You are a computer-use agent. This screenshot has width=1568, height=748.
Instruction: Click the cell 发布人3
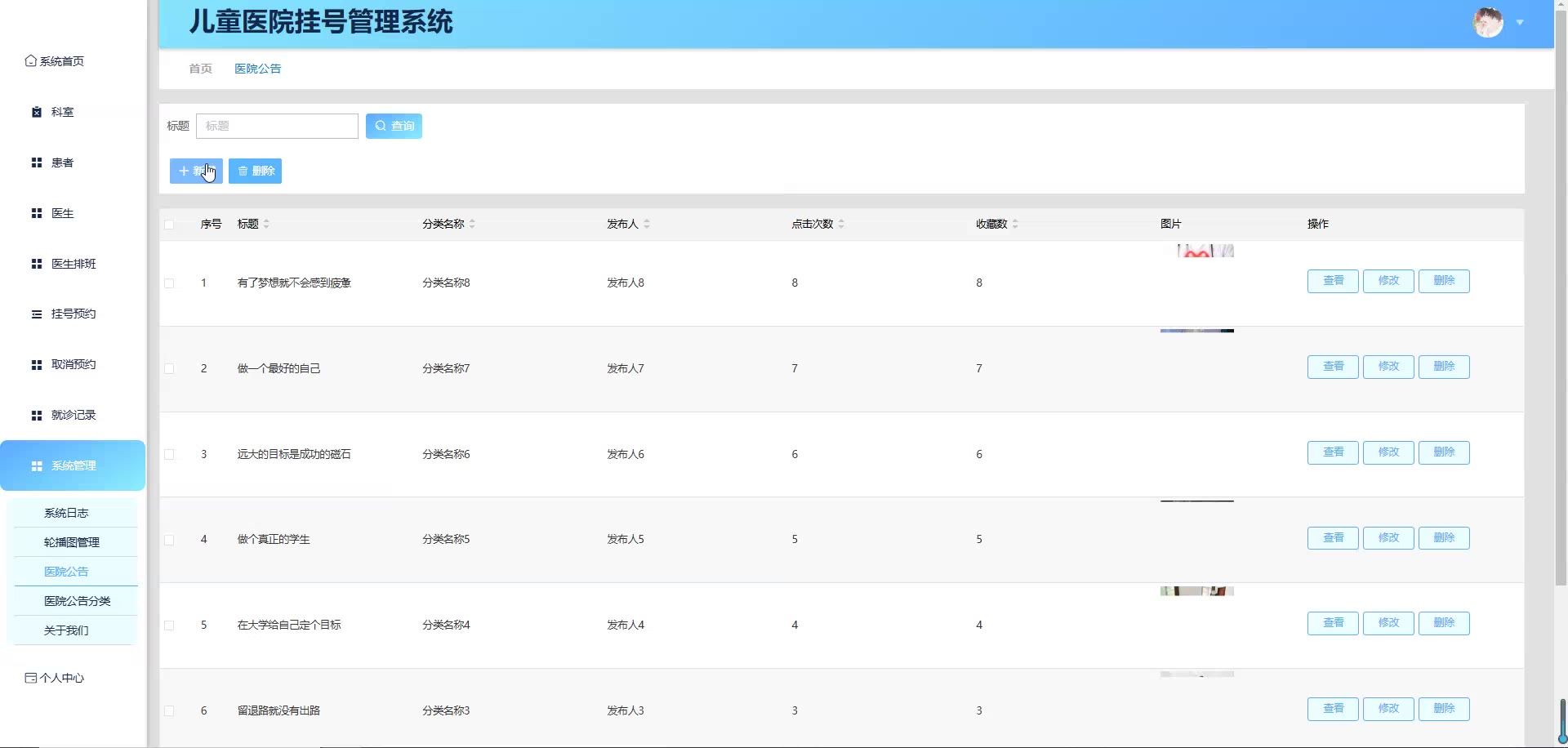[x=626, y=711]
